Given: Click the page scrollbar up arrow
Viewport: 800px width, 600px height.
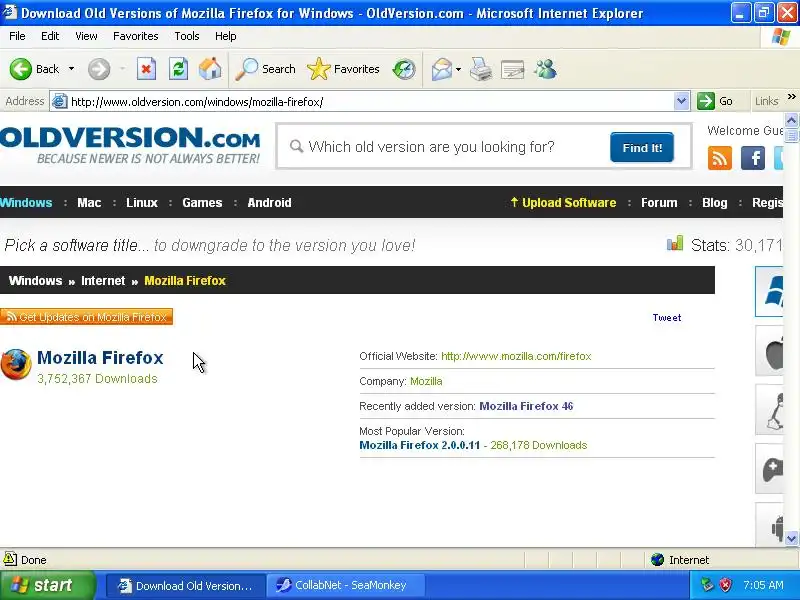Looking at the screenshot, I should point(791,120).
